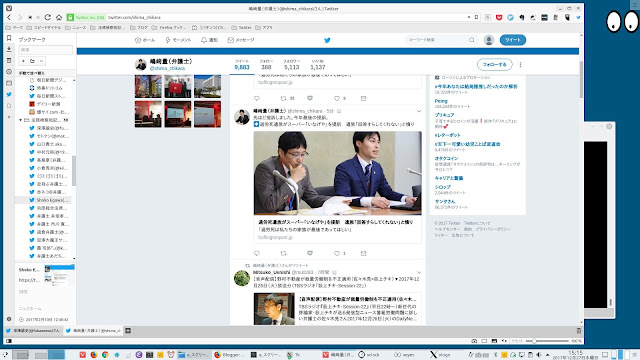This screenshot has width=640, height=360.
Task: Open the Messages tab on Twitter navigation
Action: click(241, 40)
